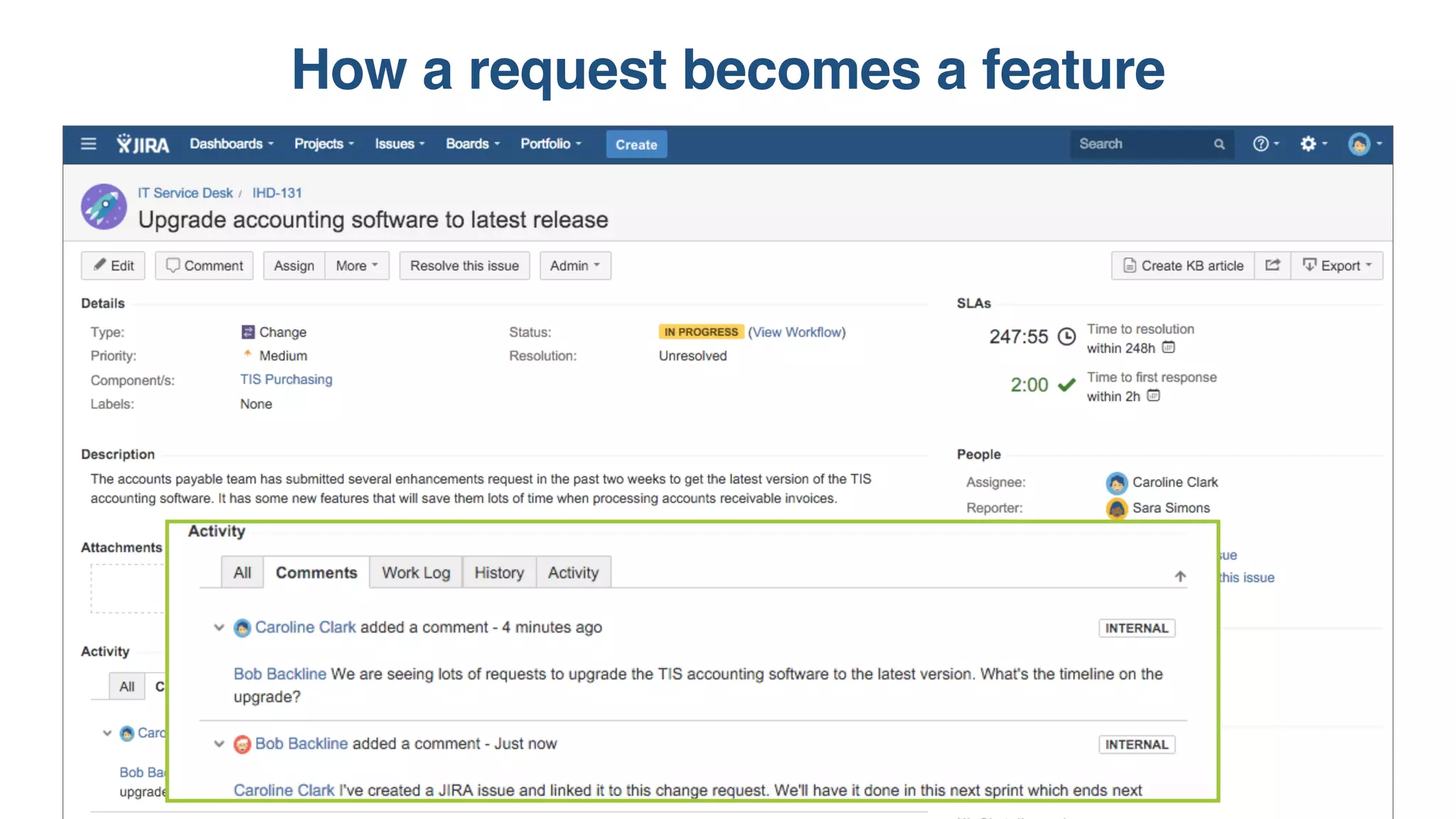
Task: Click the issue title 'Upgrade accounting software to latest release'
Action: 373,220
